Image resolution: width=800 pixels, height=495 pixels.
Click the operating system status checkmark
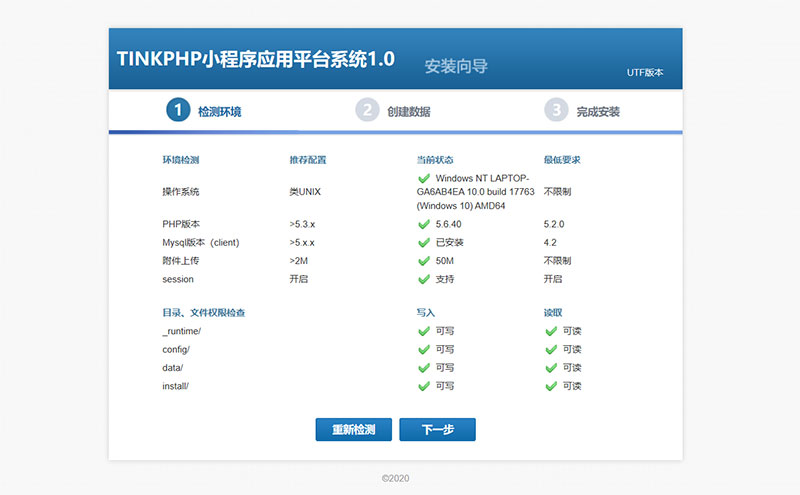click(x=424, y=179)
